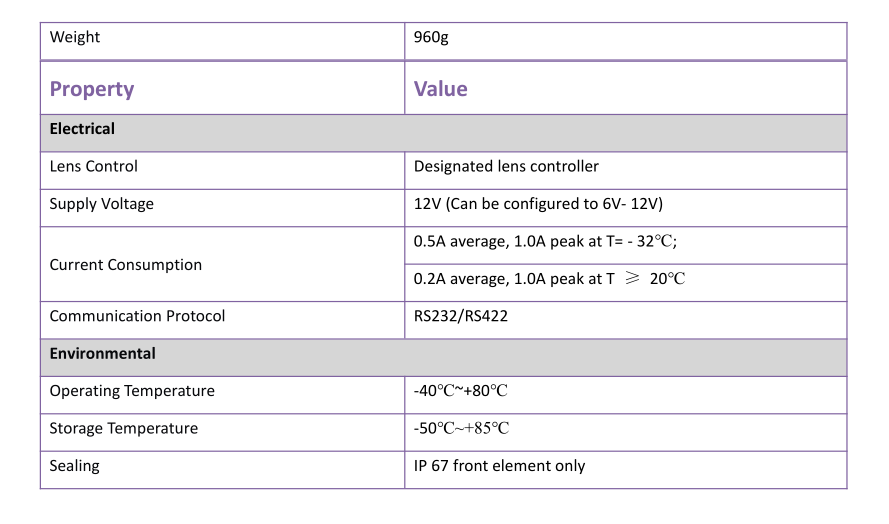Select the -40℃~+80℃ temperature value

point(461,391)
